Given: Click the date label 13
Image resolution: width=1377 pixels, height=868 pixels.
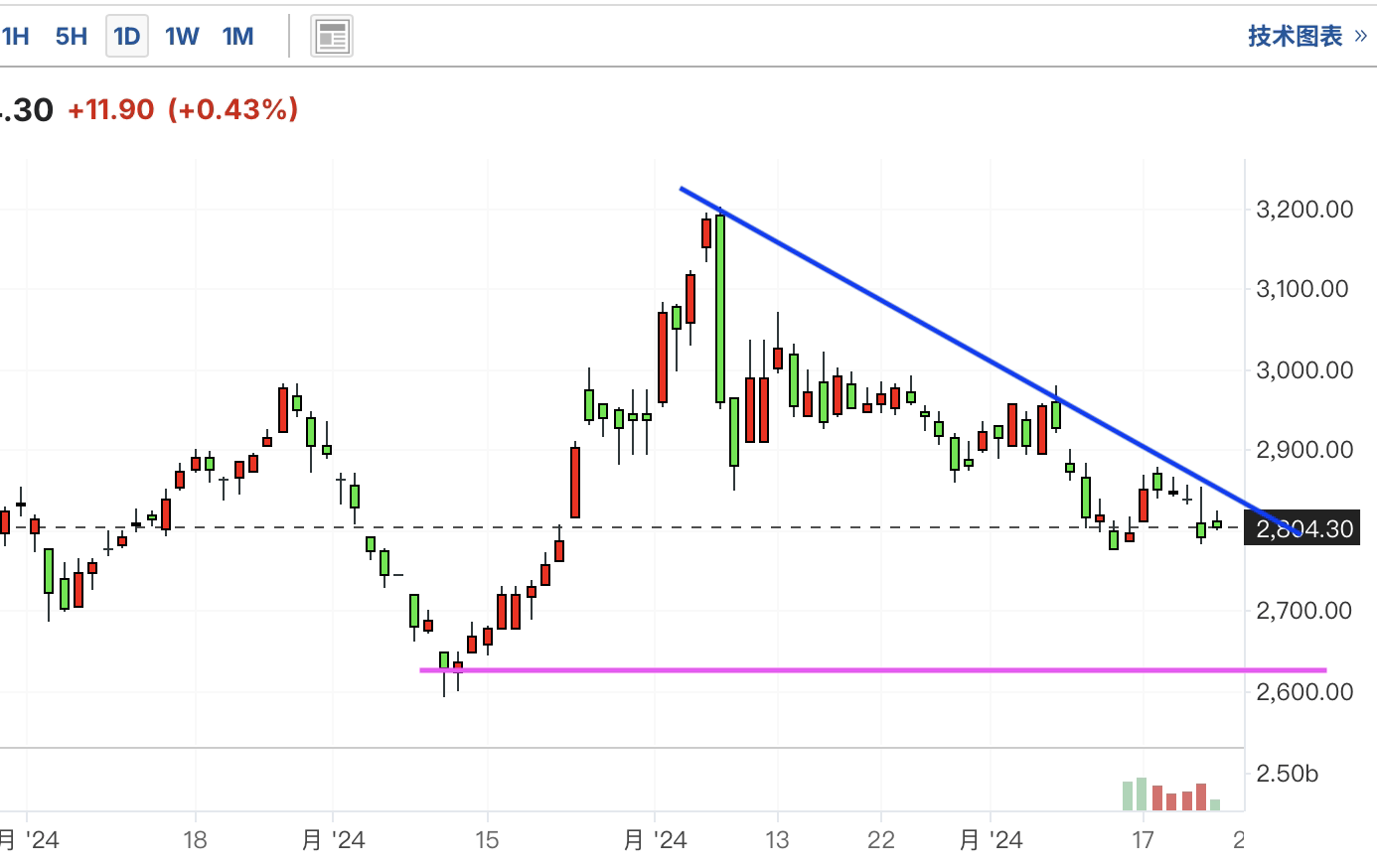Looking at the screenshot, I should 777,840.
